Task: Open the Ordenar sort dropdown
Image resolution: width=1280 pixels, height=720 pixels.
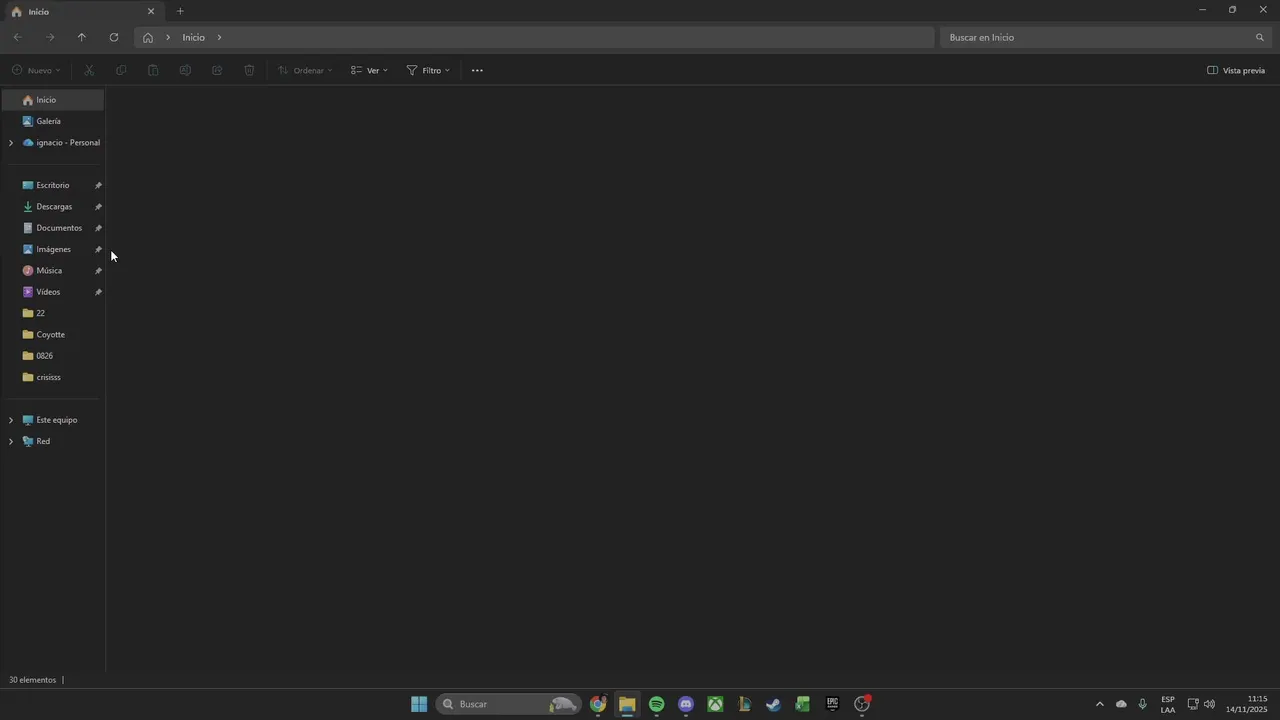Action: pyautogui.click(x=305, y=70)
